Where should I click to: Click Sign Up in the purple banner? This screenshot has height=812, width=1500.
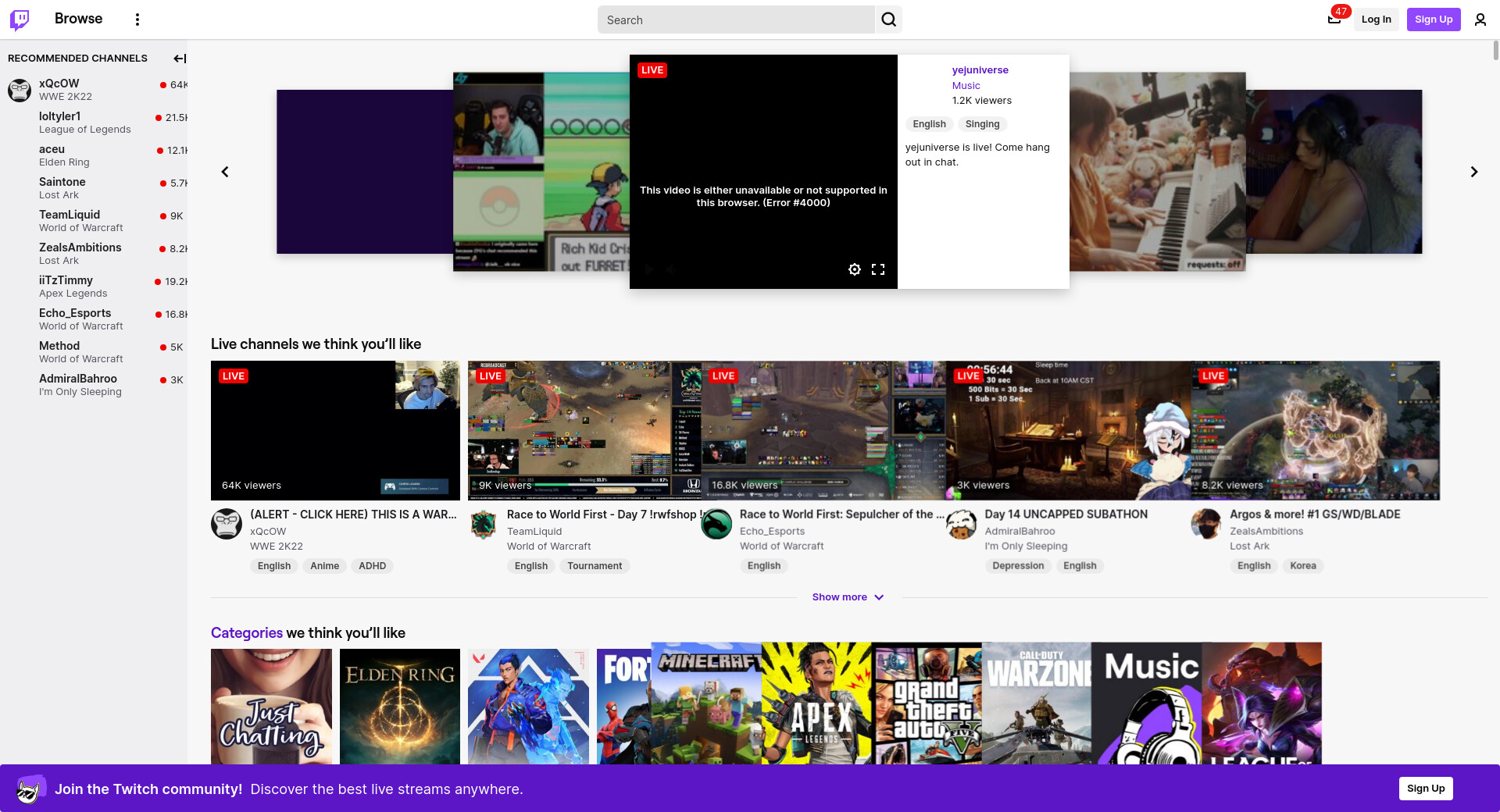(x=1425, y=789)
